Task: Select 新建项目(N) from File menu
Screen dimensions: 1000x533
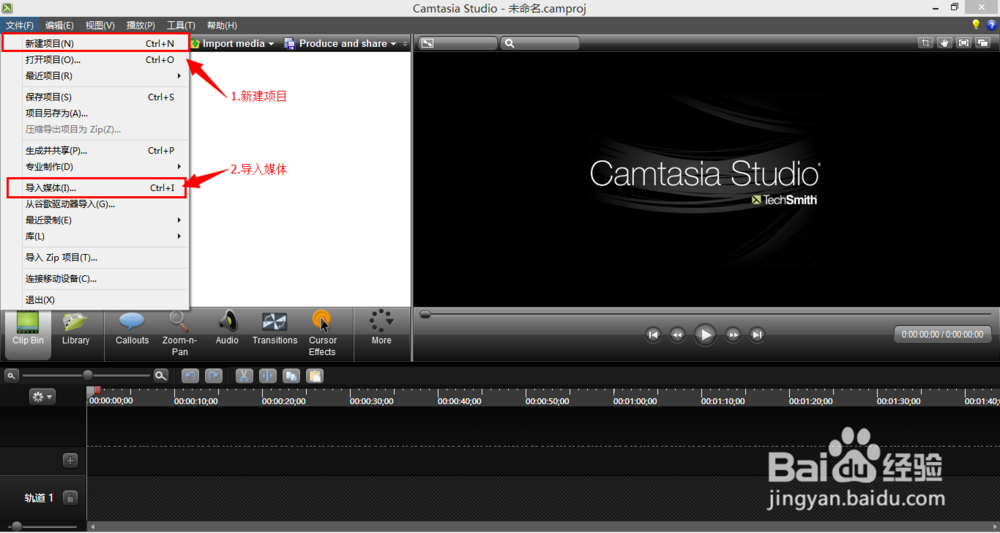Action: coord(96,43)
